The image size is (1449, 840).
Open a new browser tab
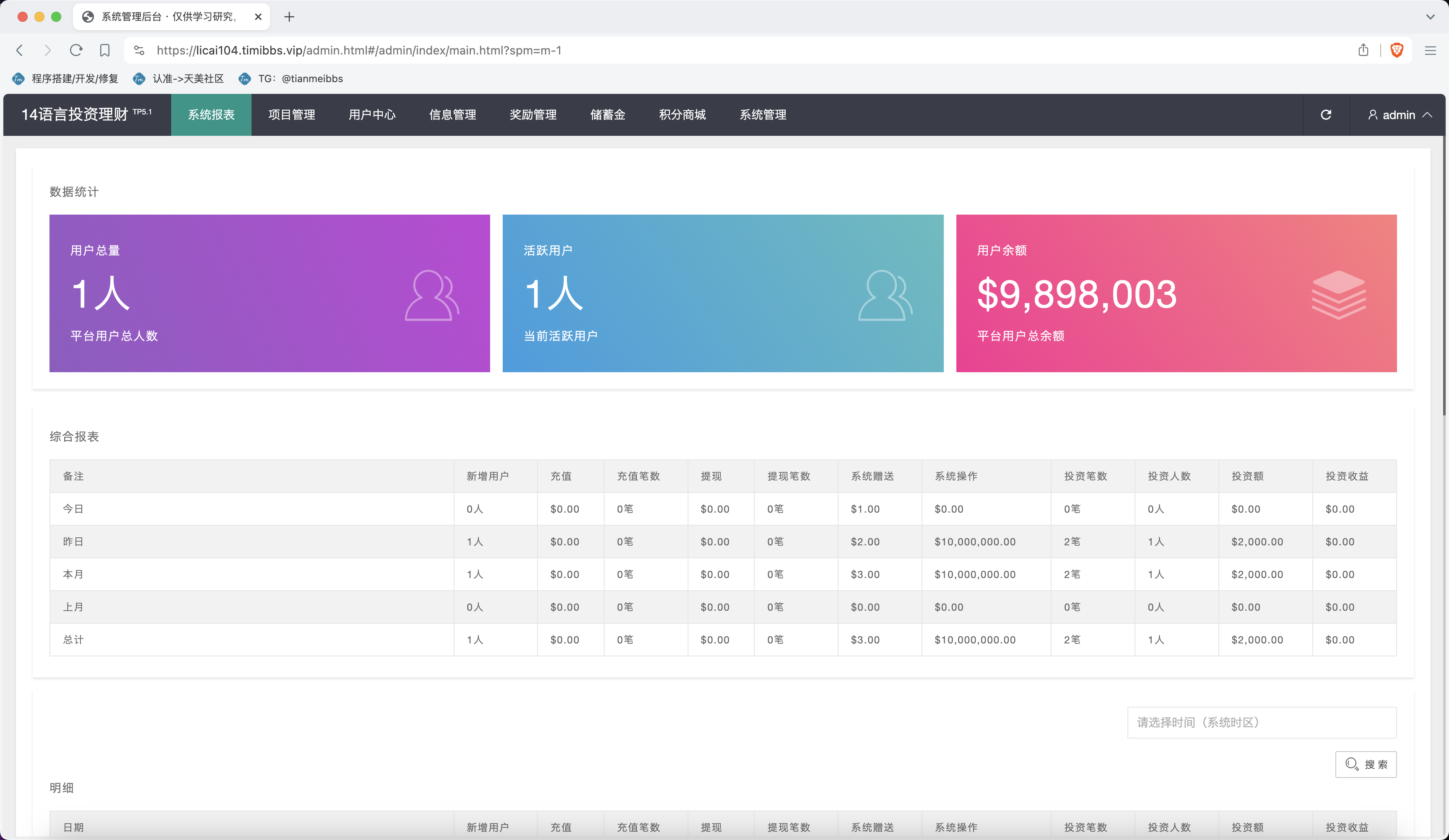click(289, 17)
